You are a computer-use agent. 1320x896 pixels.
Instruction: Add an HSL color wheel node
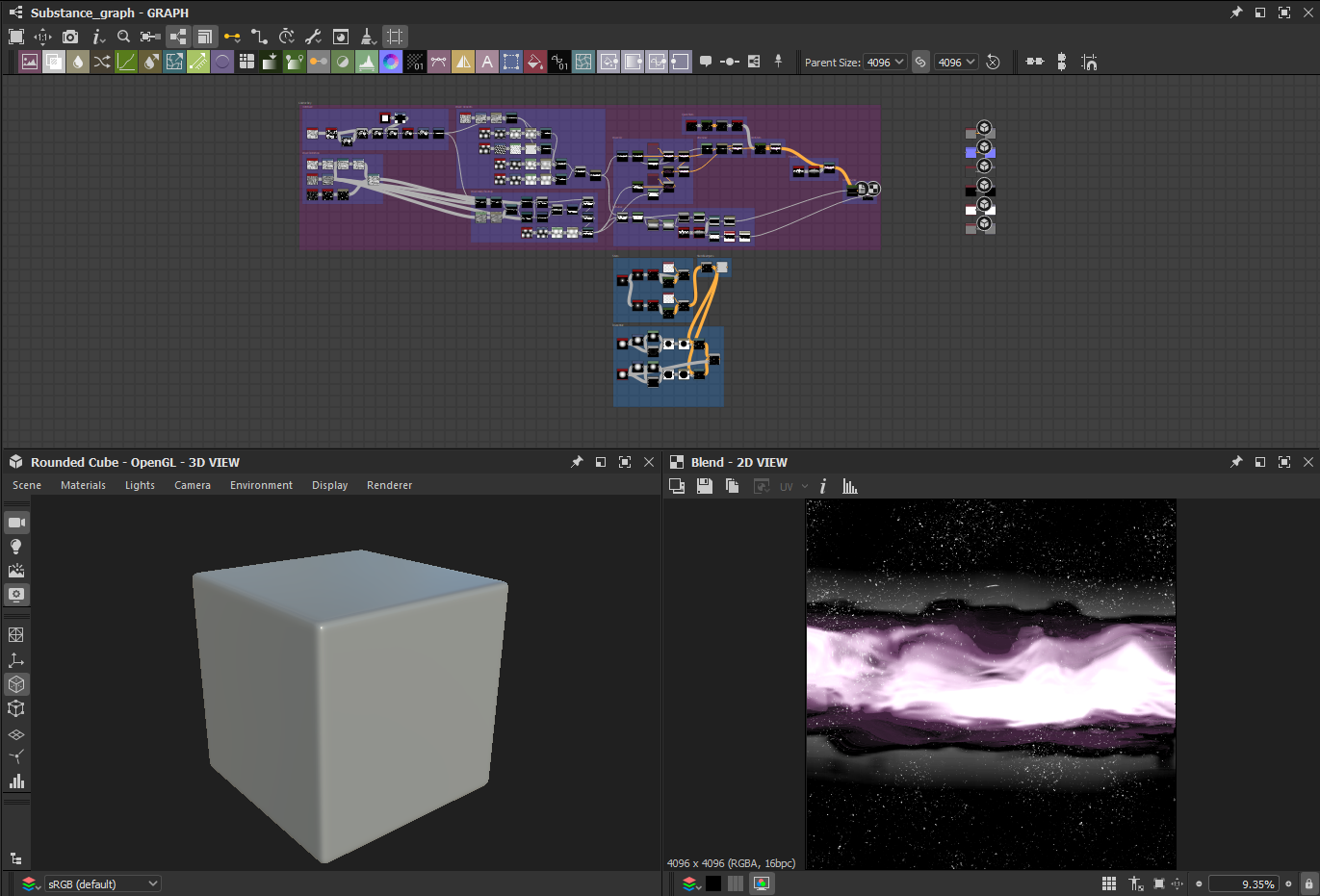391,62
